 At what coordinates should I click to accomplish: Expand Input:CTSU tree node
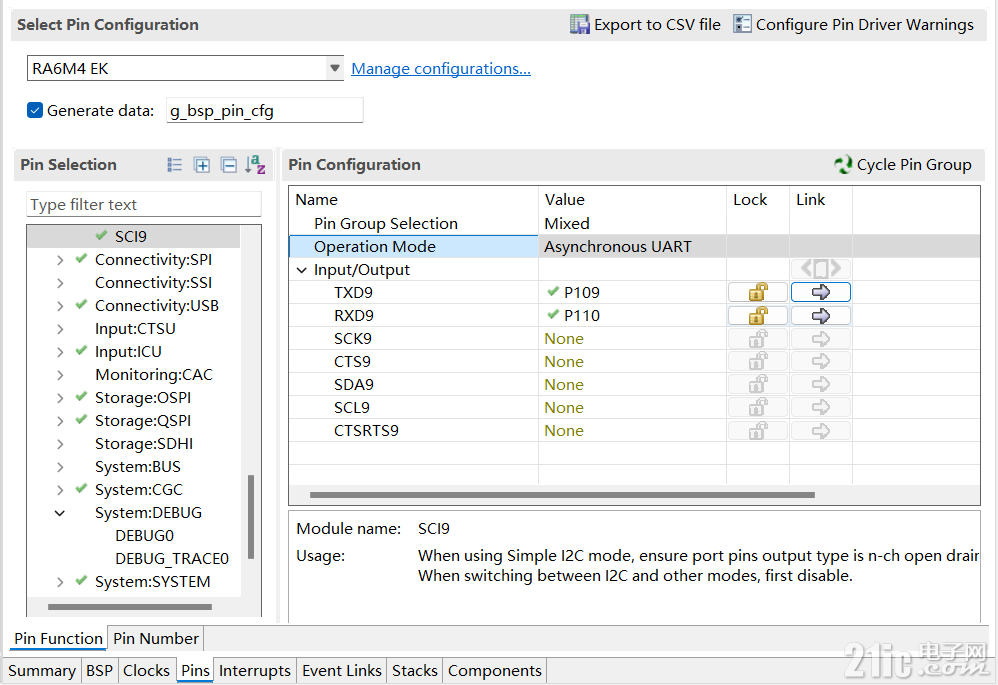coord(60,329)
